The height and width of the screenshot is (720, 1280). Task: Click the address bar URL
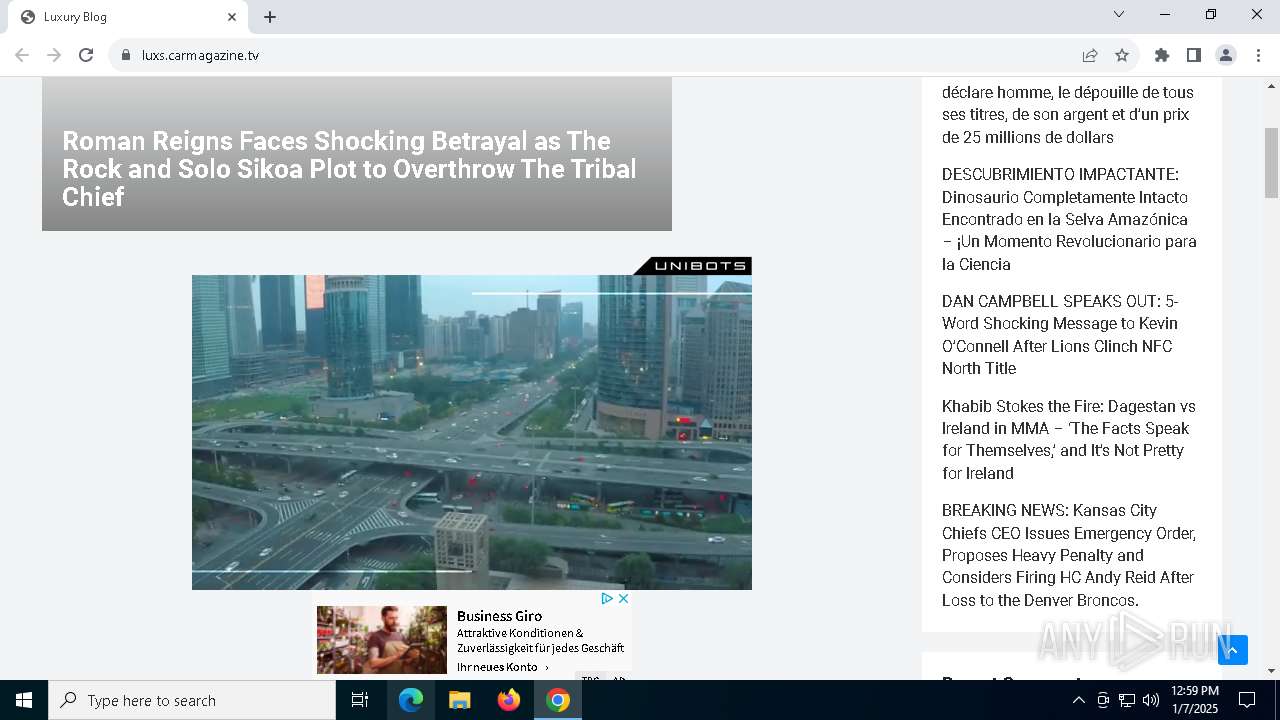tap(200, 55)
